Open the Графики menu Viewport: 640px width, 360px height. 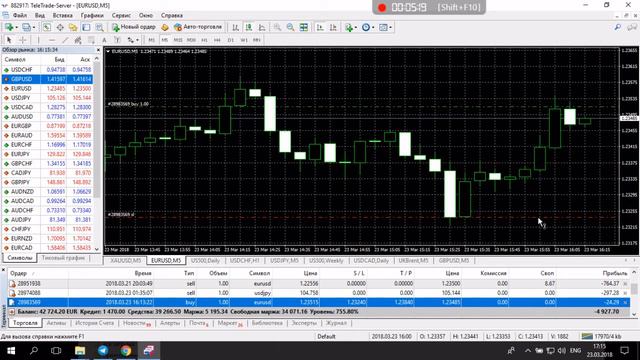coord(92,15)
